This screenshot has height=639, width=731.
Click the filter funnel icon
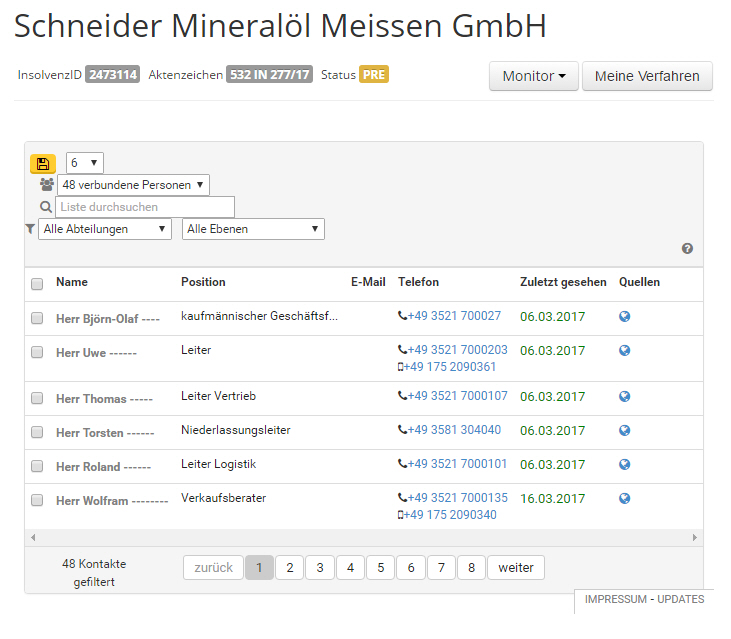(30, 229)
